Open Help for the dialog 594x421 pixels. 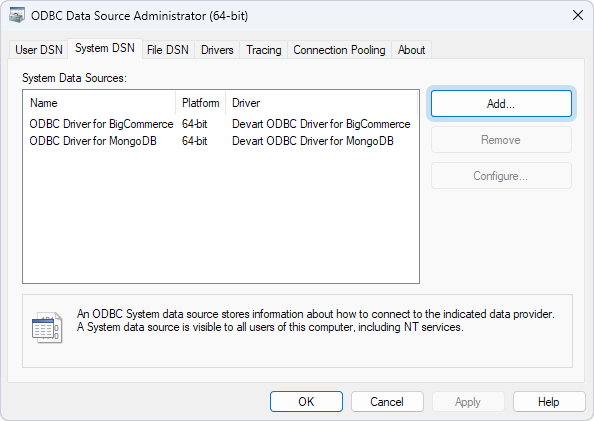click(x=549, y=402)
